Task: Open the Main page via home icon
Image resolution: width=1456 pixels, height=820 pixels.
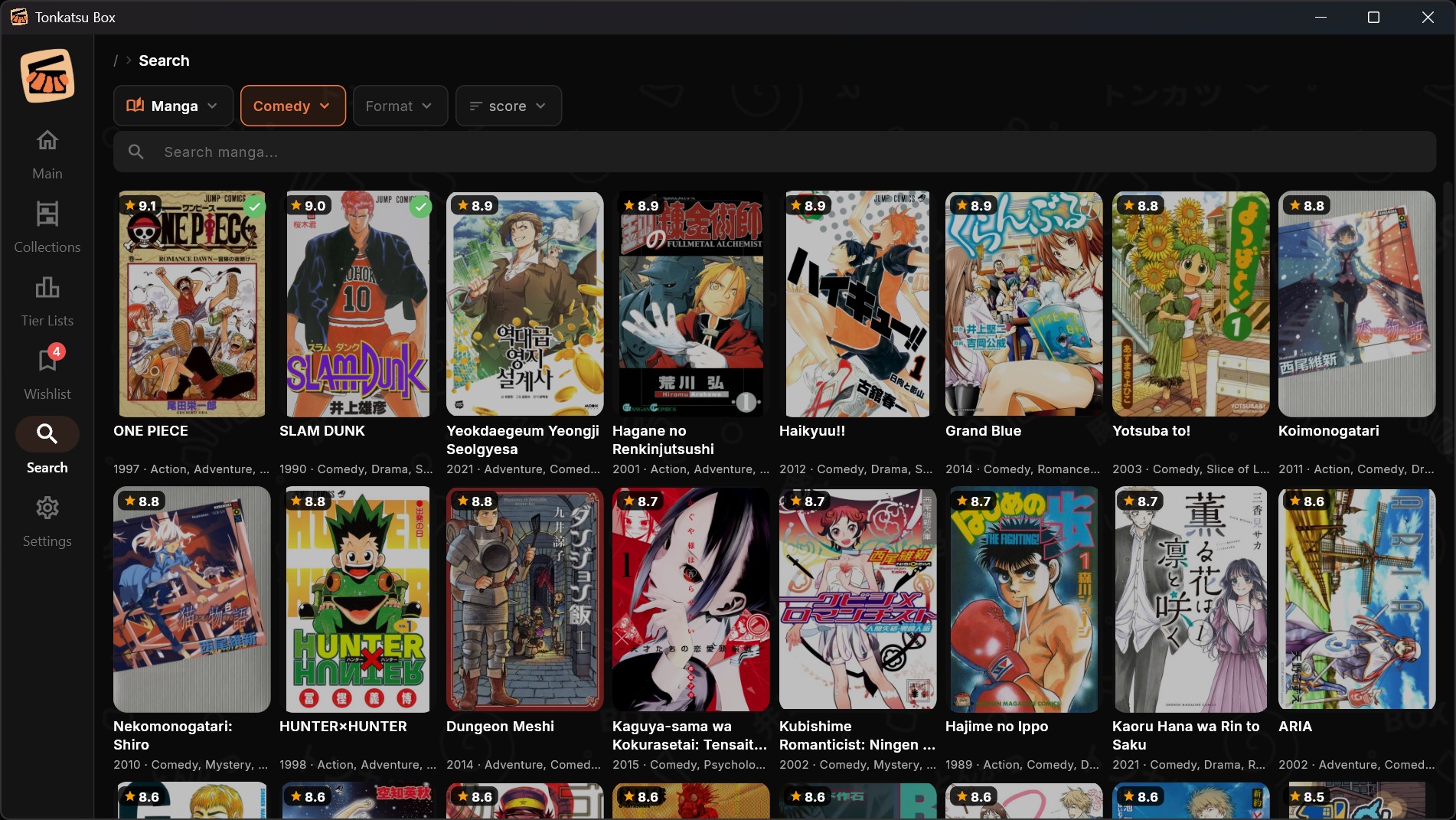Action: tap(47, 141)
